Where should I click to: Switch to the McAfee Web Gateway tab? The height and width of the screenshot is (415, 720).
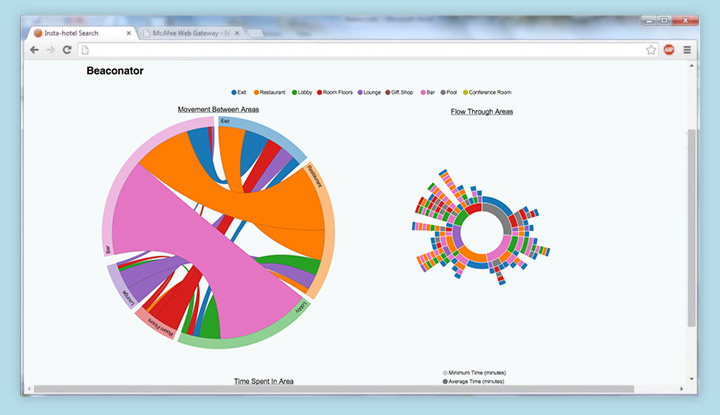(189, 33)
